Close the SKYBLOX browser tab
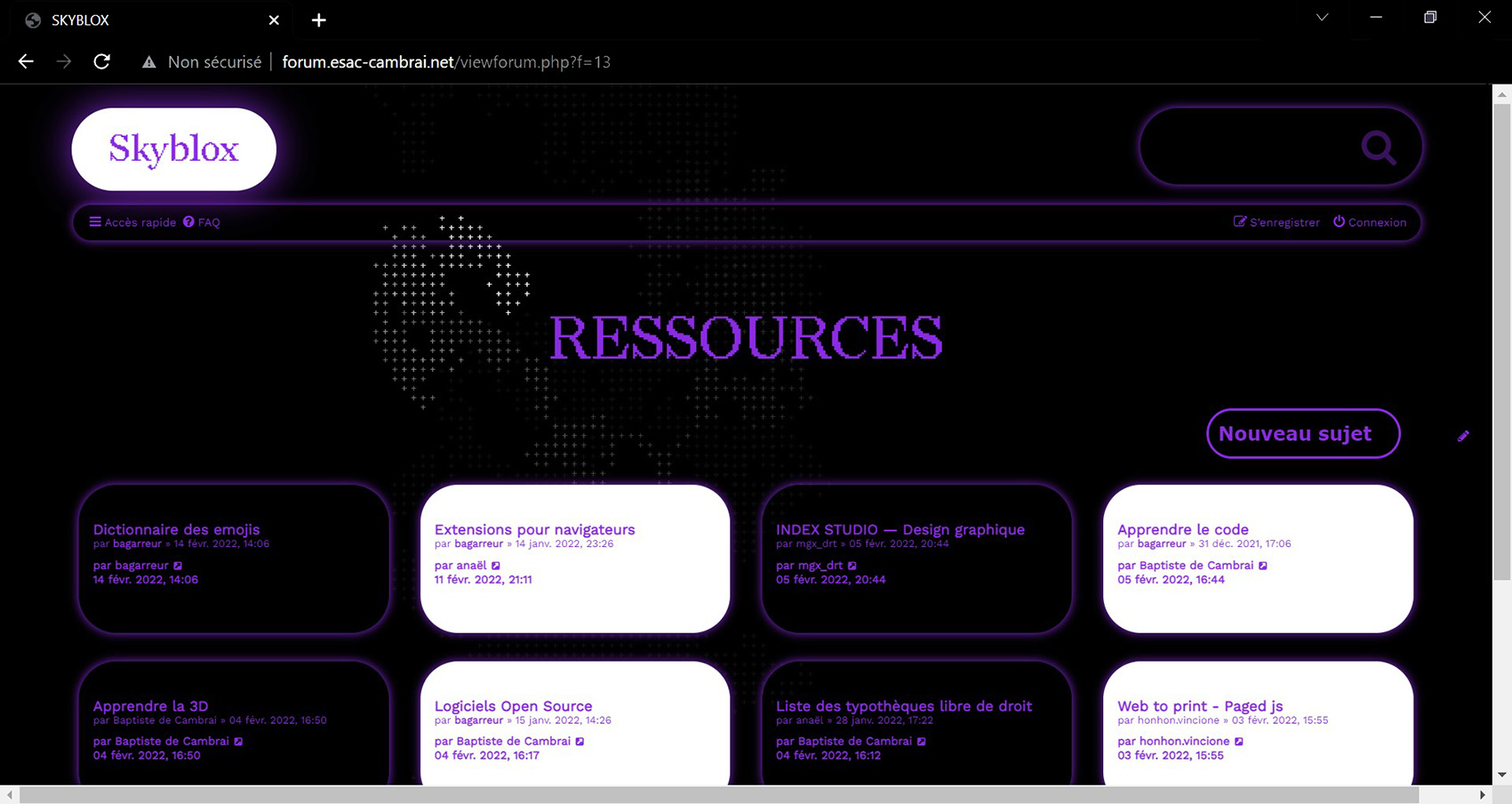 point(274,20)
